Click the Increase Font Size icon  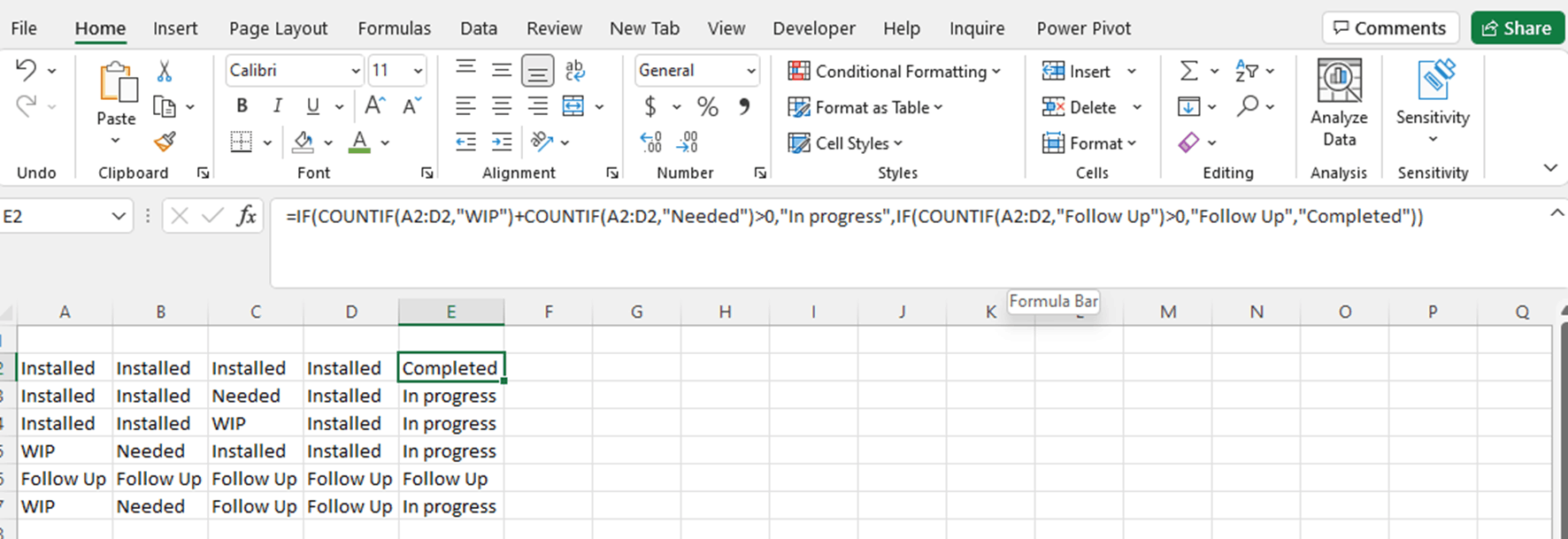pyautogui.click(x=375, y=106)
